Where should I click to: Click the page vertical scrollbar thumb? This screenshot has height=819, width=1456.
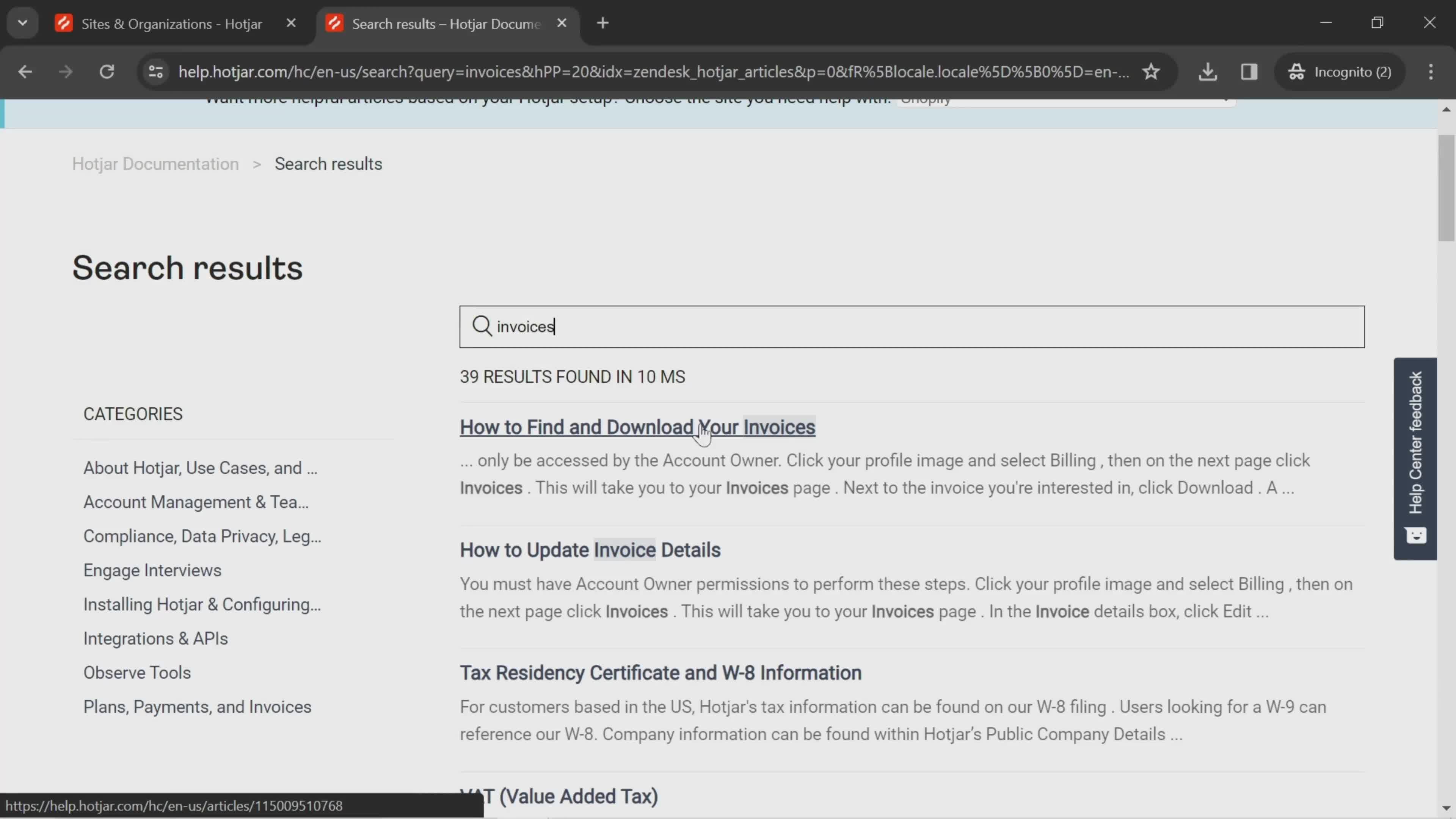click(1447, 188)
